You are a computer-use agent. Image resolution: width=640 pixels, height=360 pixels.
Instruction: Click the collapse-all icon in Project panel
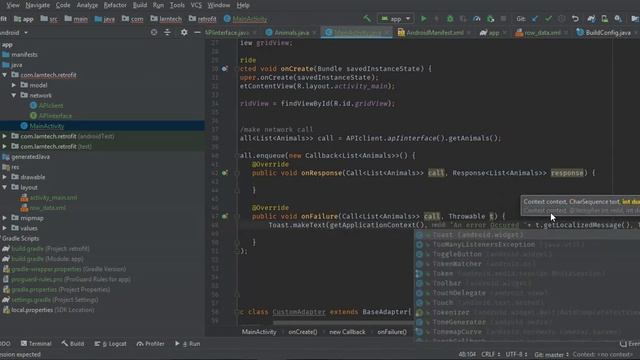point(167,32)
